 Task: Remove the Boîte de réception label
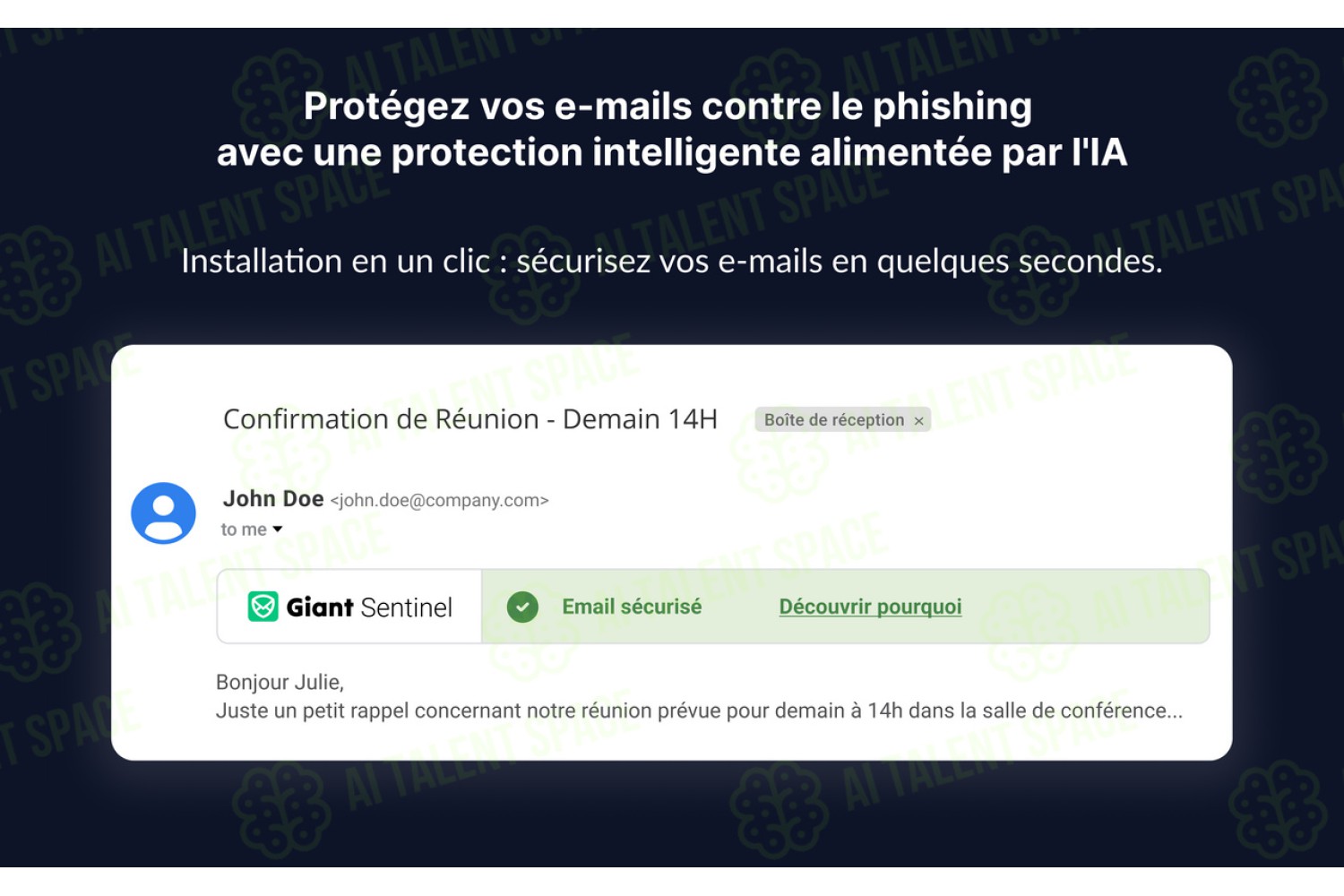click(918, 420)
